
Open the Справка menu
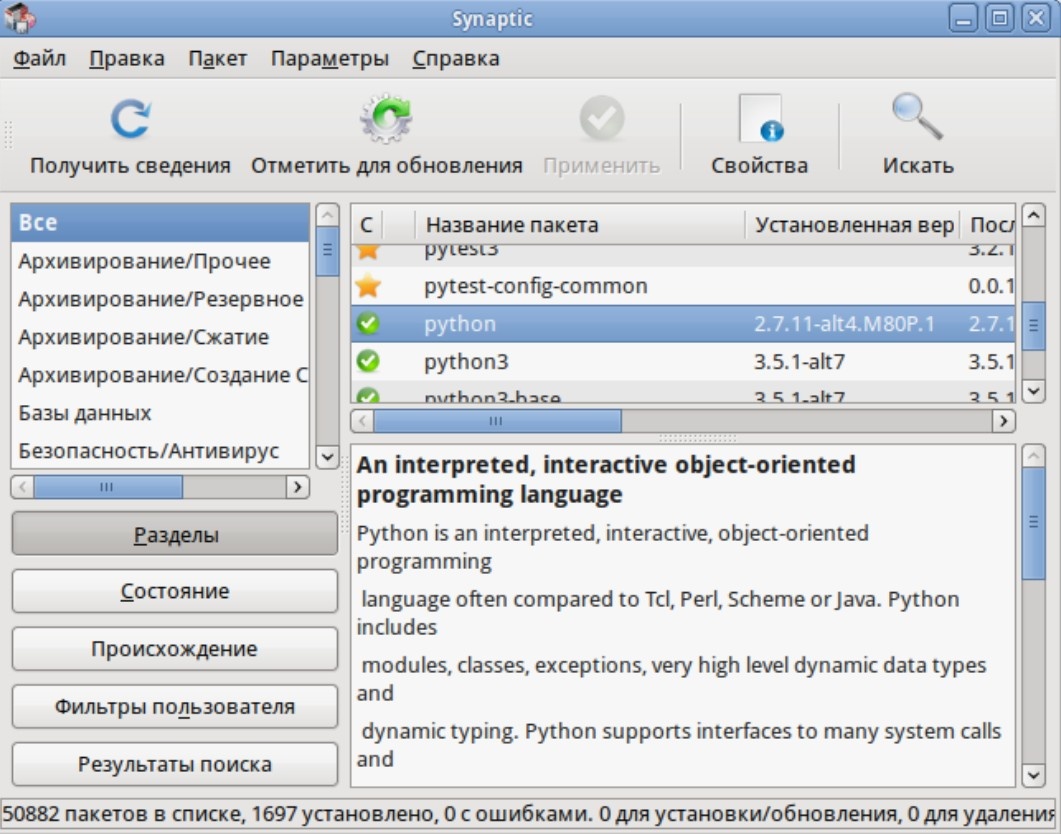(456, 58)
